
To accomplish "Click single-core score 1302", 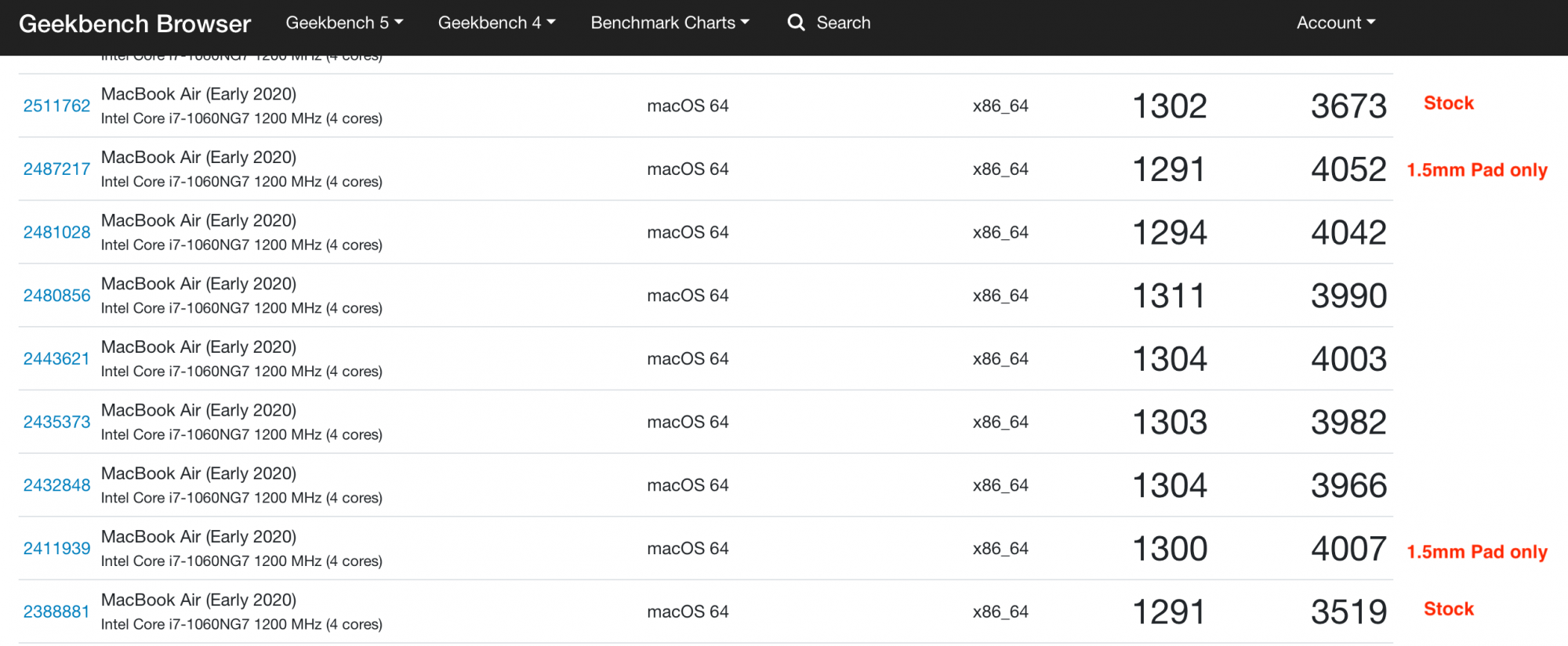I will point(1170,106).
